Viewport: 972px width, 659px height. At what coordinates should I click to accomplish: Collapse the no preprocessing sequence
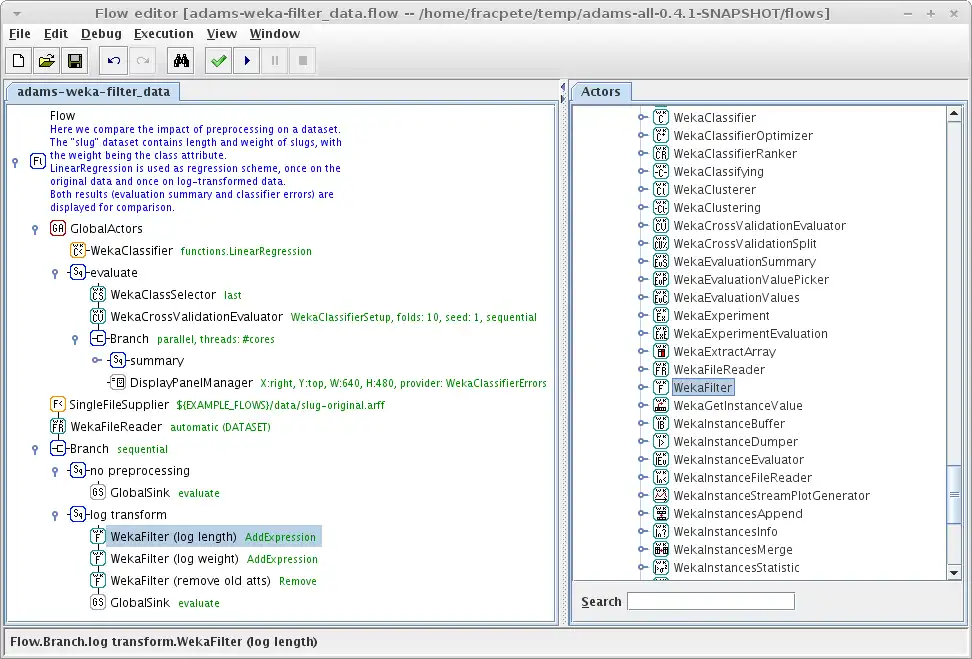55,472
